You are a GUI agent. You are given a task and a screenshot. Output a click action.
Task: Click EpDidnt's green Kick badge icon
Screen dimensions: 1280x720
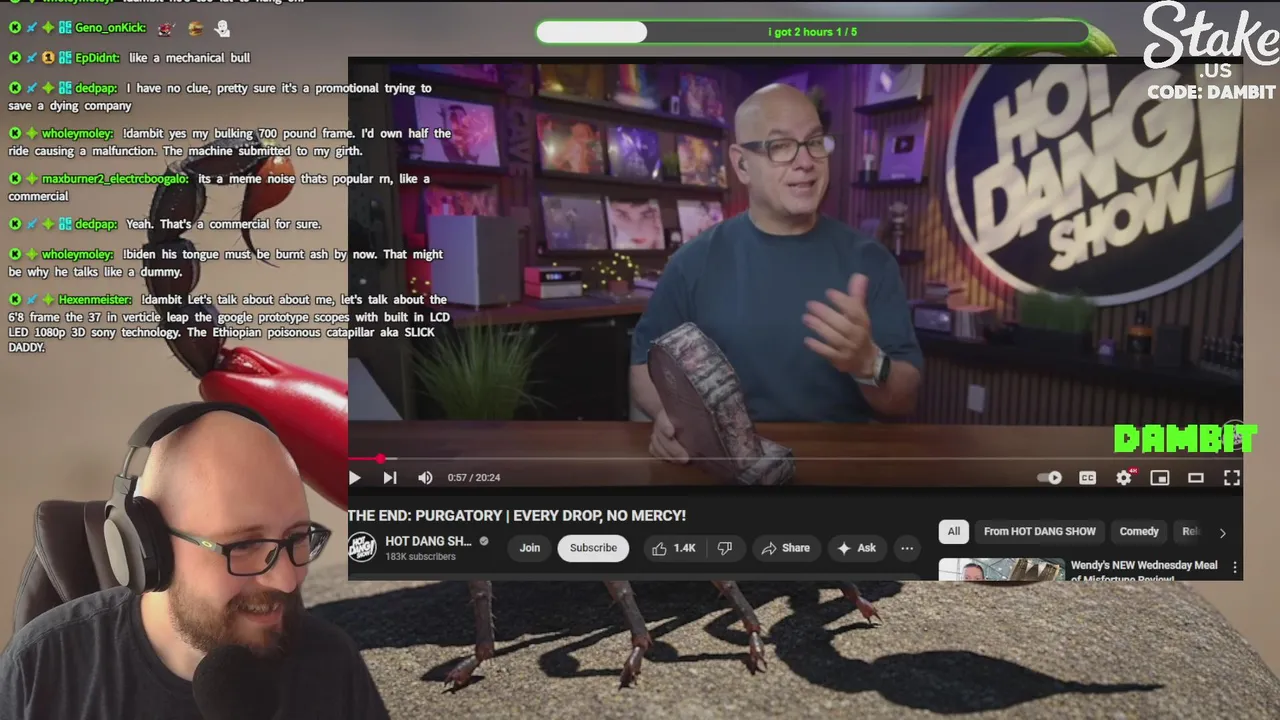click(x=15, y=58)
